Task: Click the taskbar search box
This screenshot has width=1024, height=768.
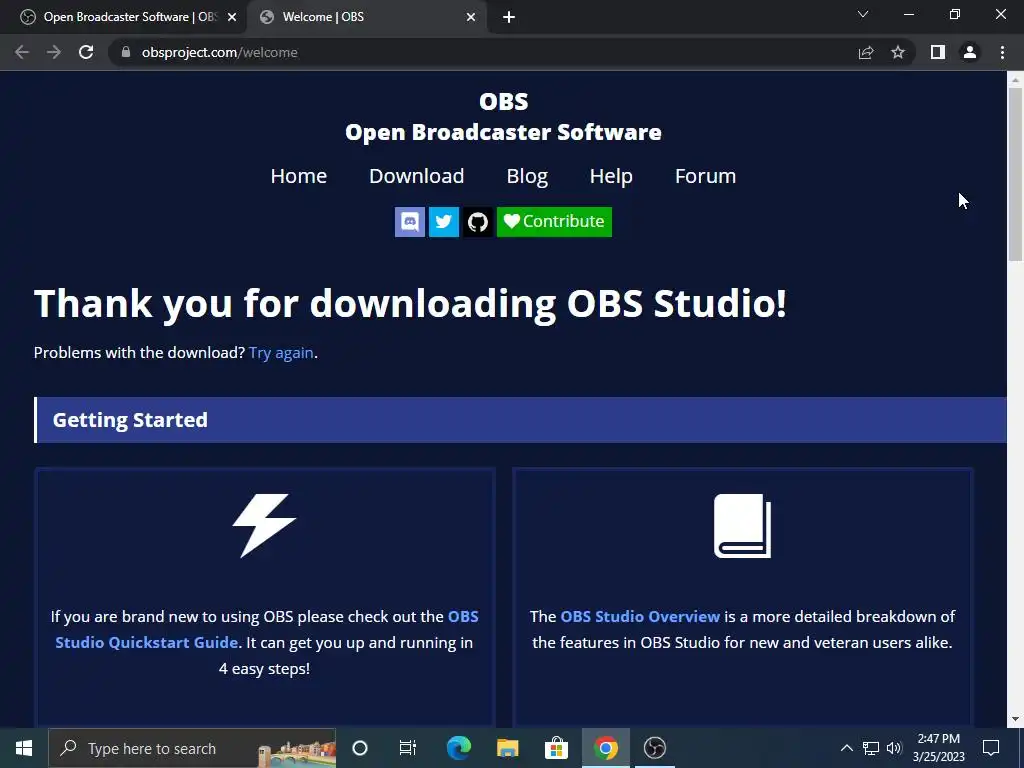Action: point(192,748)
